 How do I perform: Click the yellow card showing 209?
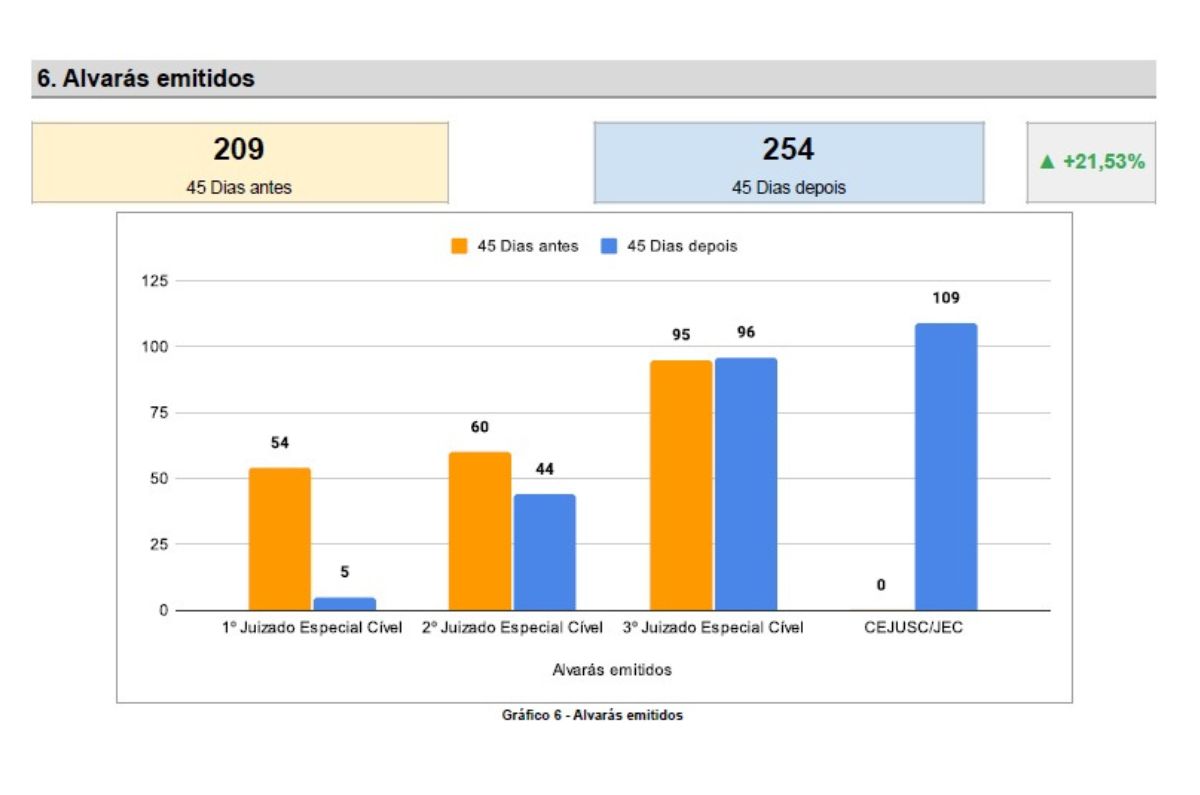click(x=239, y=163)
